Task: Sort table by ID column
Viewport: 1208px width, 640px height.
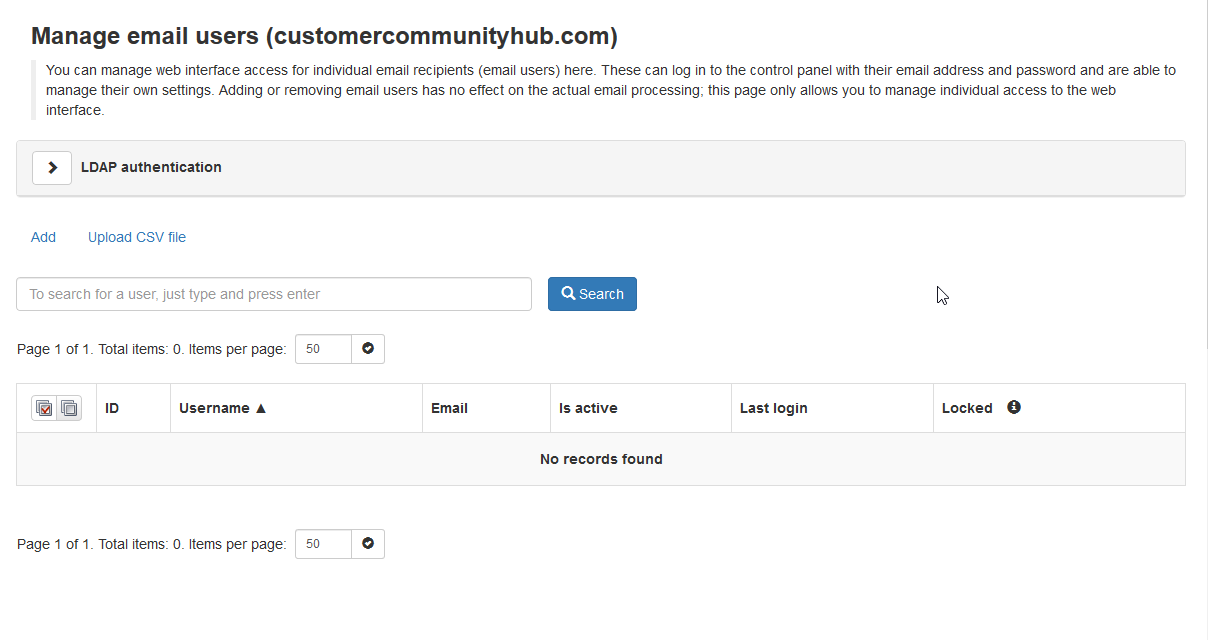Action: [112, 408]
